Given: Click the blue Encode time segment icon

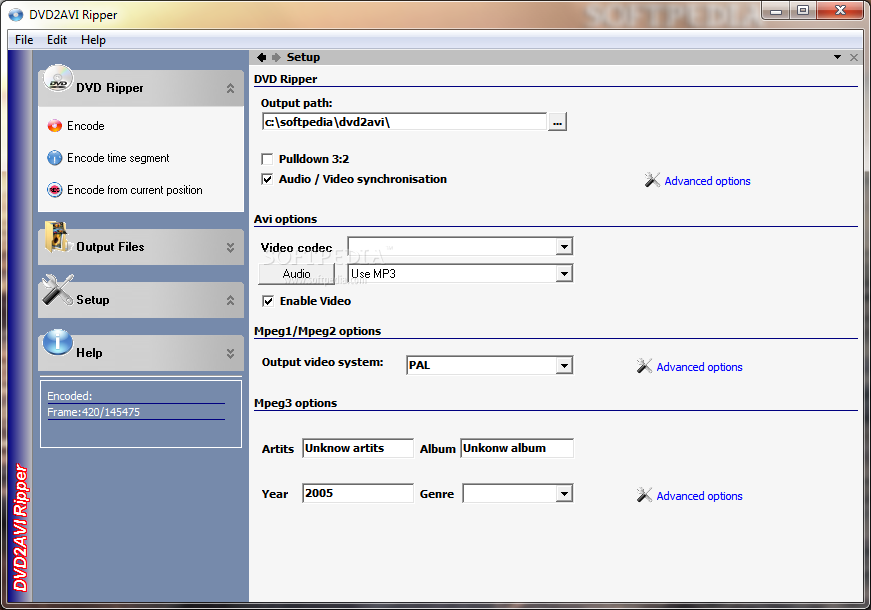Looking at the screenshot, I should tap(54, 158).
